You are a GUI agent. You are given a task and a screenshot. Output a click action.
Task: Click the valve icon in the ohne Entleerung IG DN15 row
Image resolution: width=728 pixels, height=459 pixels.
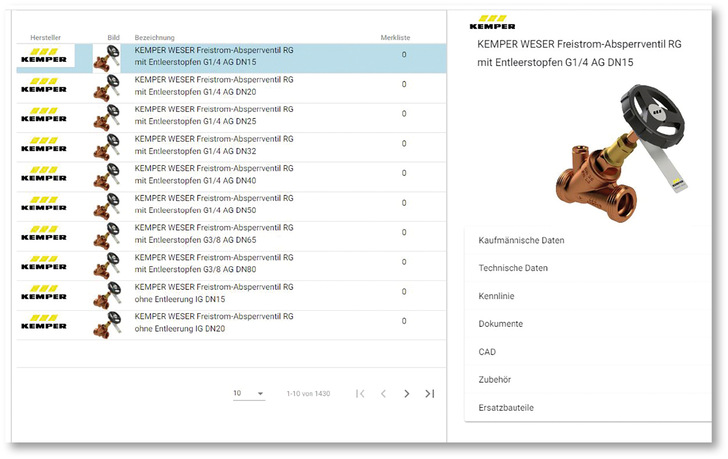pyautogui.click(x=106, y=296)
